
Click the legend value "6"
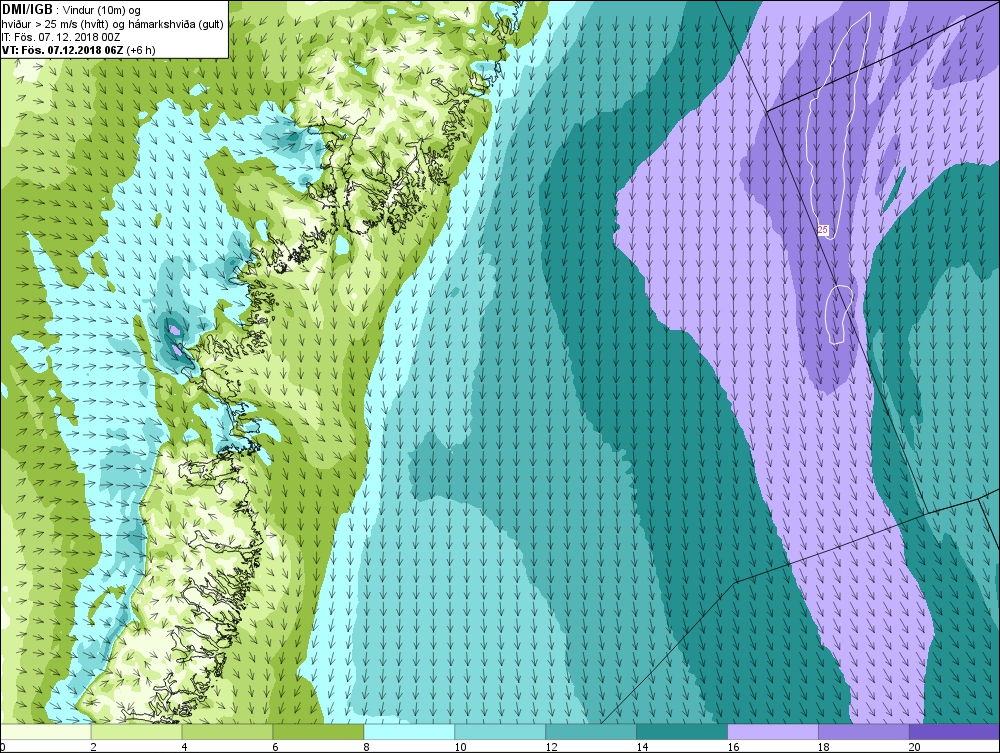275,747
